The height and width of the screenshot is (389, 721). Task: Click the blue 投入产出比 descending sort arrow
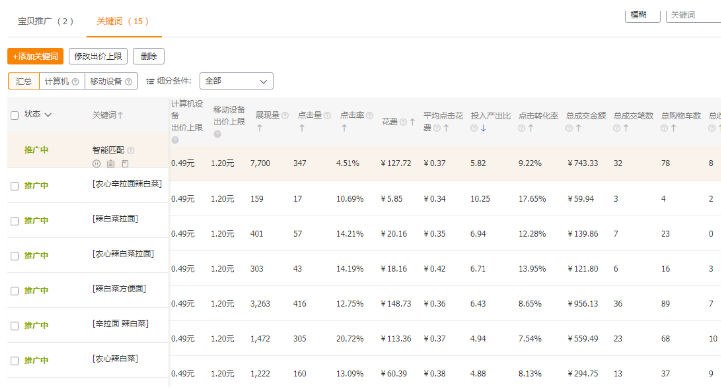click(x=483, y=128)
